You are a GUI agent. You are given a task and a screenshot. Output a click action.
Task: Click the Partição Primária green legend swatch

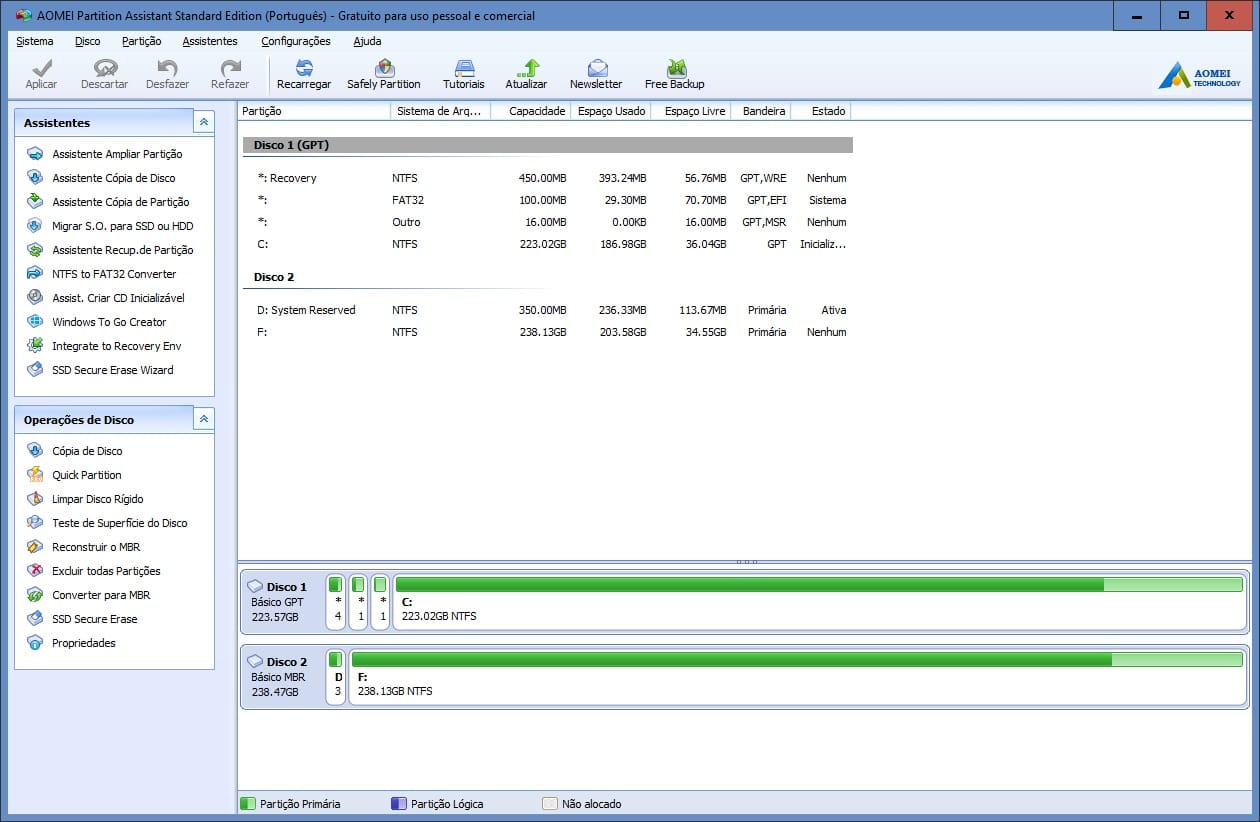[x=247, y=804]
